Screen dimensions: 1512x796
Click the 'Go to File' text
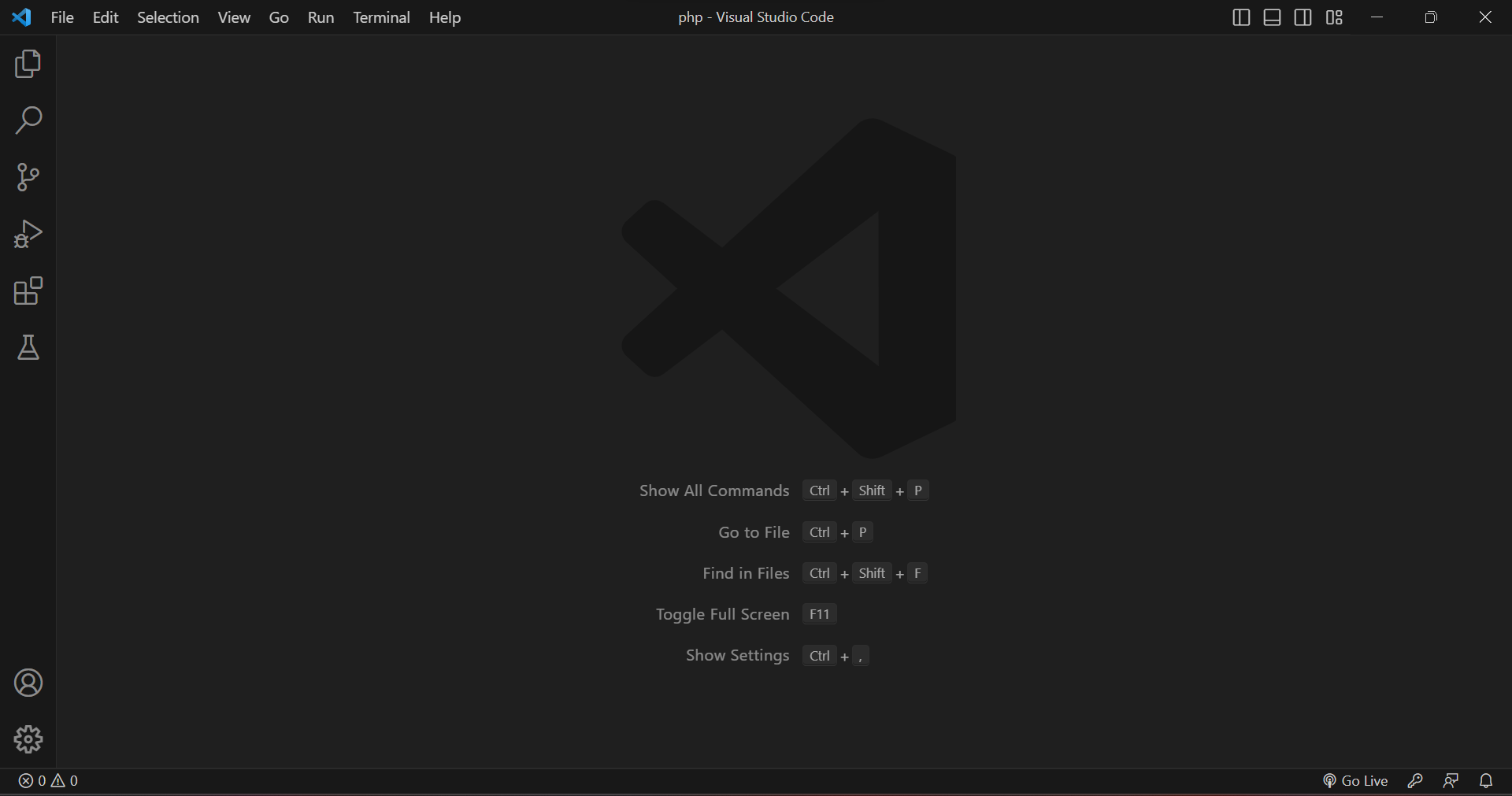(x=754, y=532)
